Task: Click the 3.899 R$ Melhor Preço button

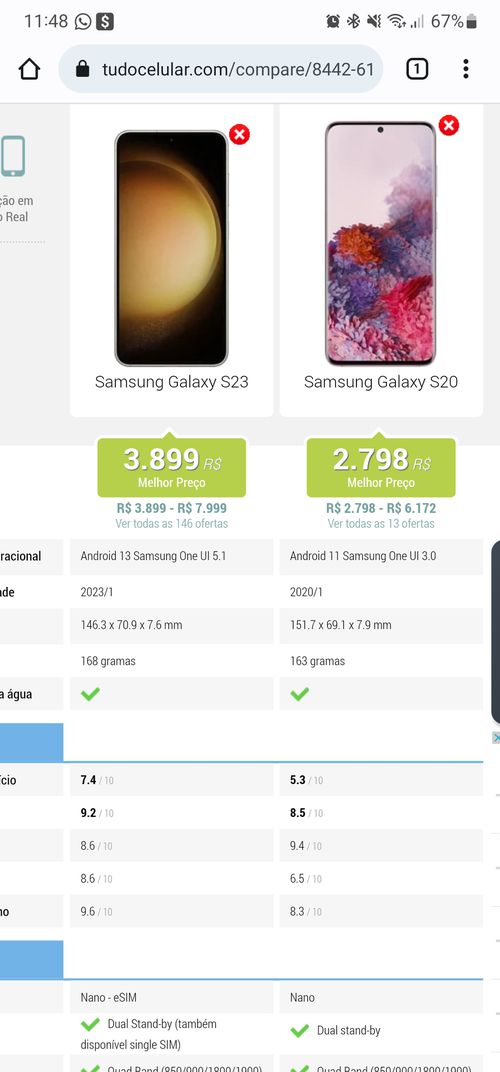Action: point(172,468)
